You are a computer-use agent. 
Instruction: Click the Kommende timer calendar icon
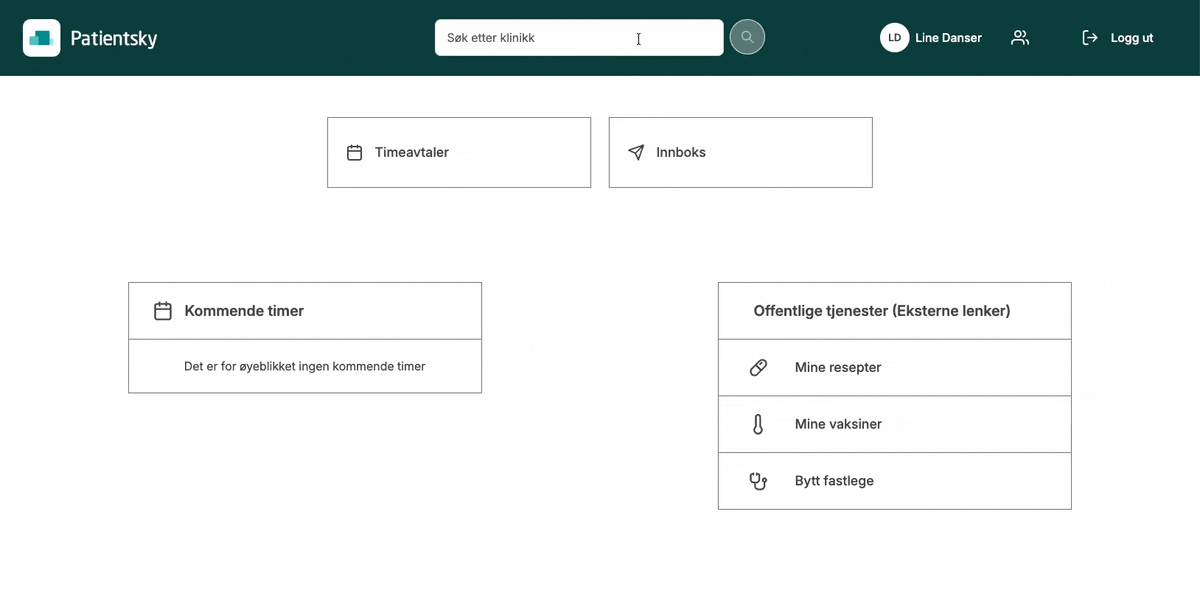coord(163,311)
